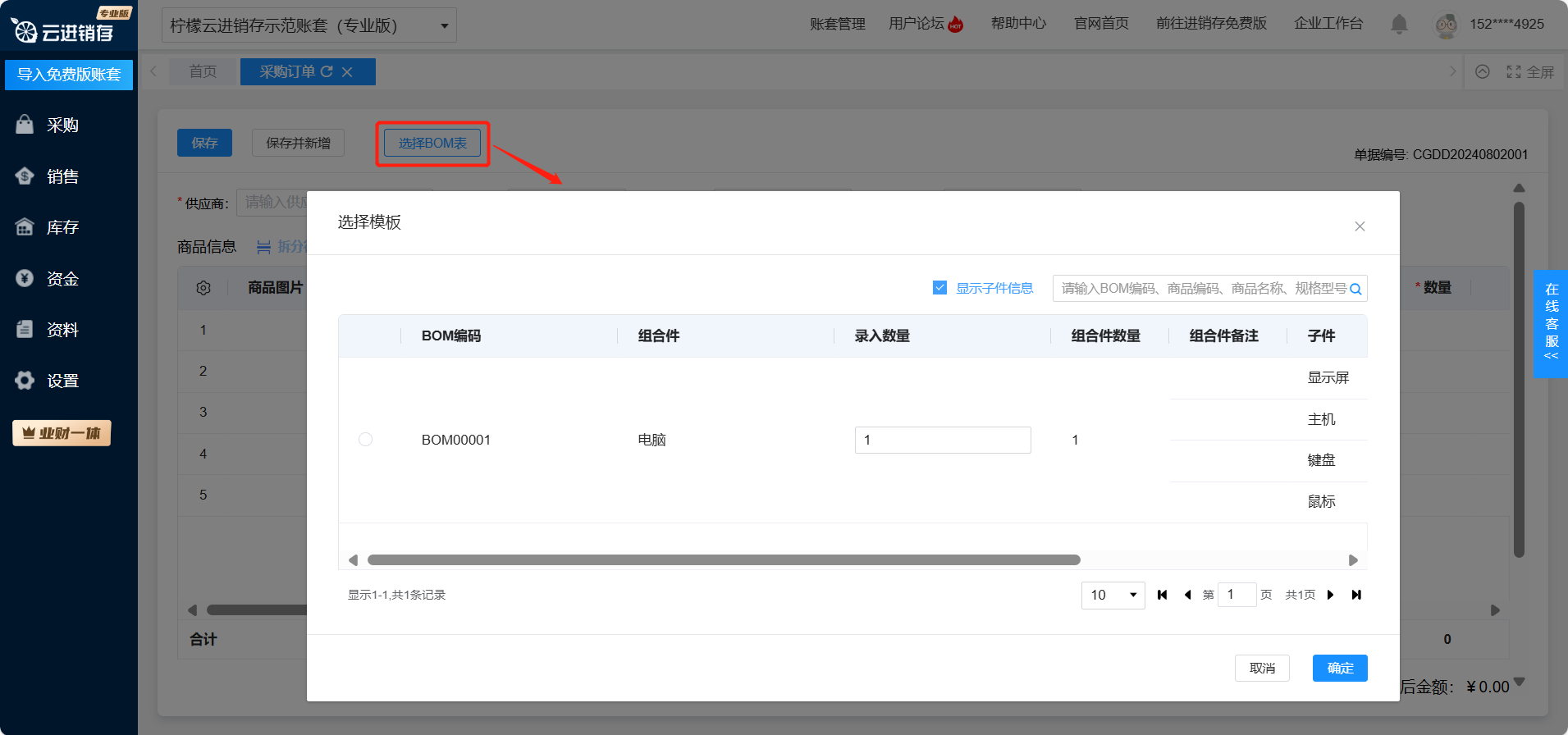Click the 键盘 sub-item row

point(1321,460)
